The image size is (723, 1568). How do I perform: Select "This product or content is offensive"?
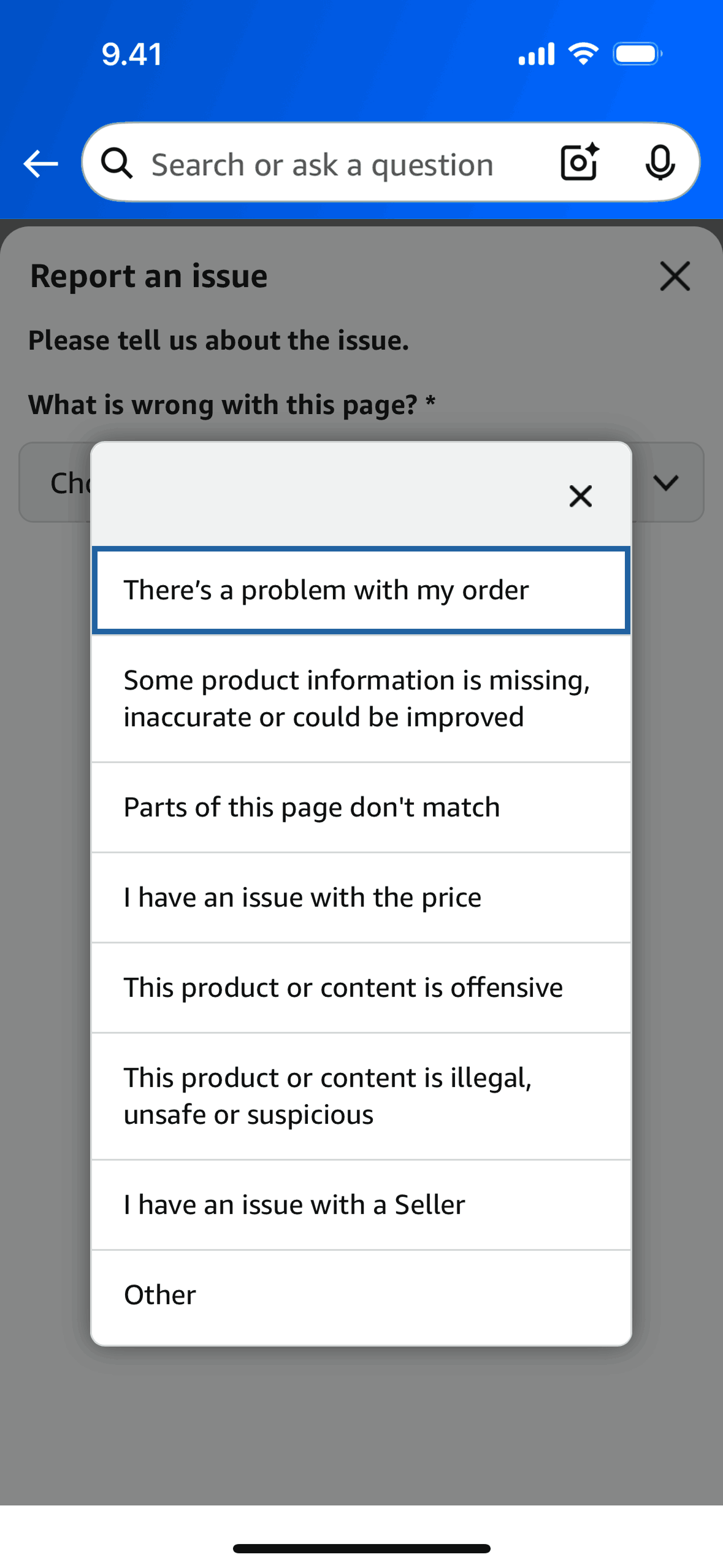361,988
